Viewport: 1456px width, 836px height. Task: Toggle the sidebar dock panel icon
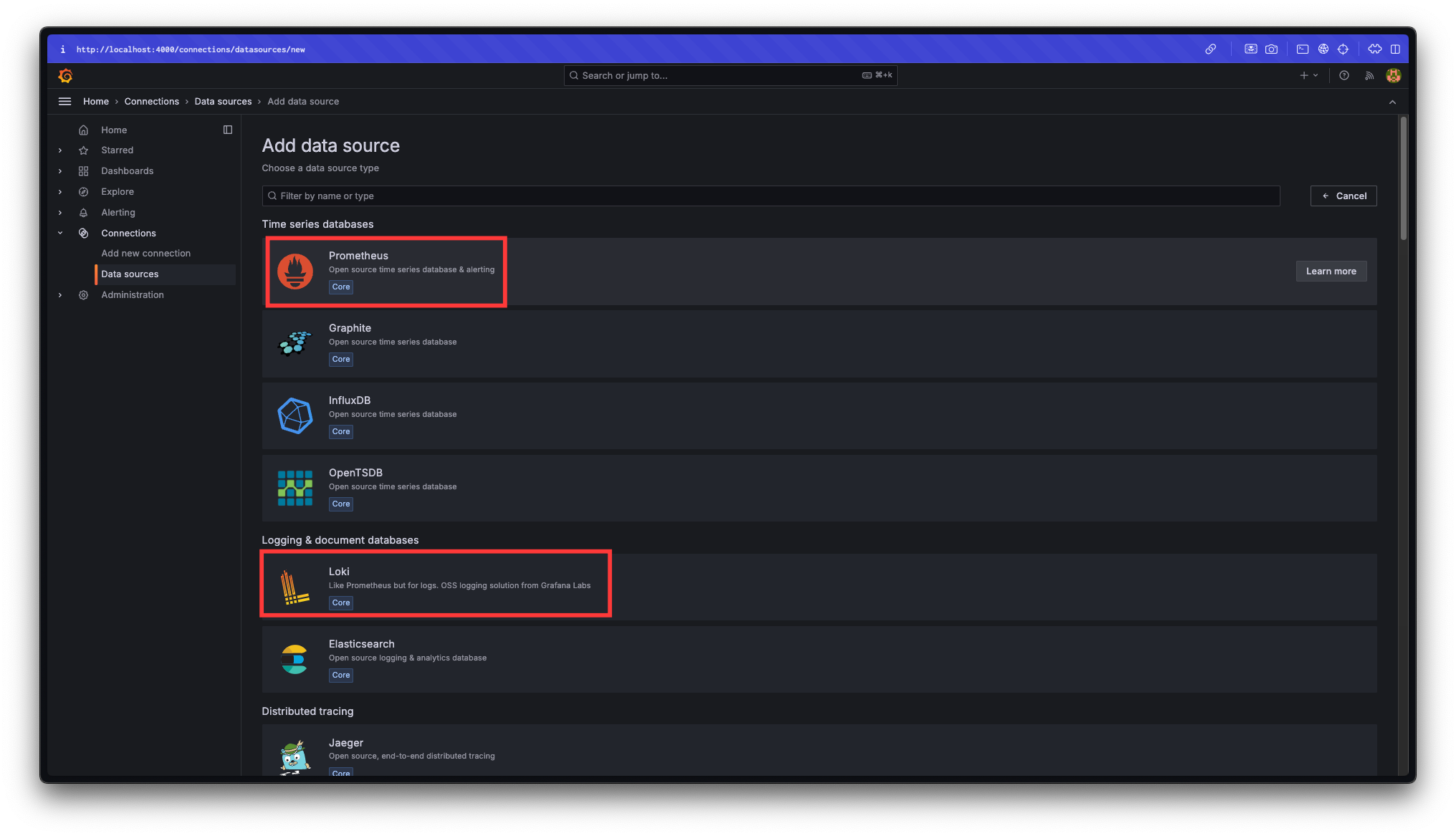click(x=228, y=130)
